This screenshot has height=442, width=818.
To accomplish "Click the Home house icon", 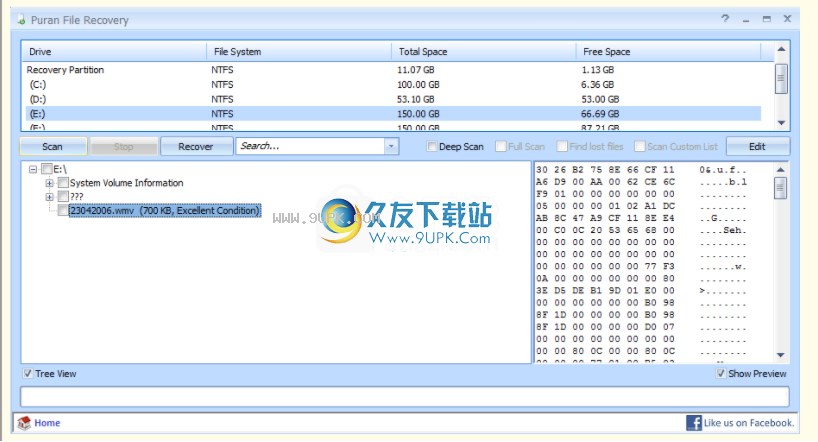I will [x=24, y=423].
